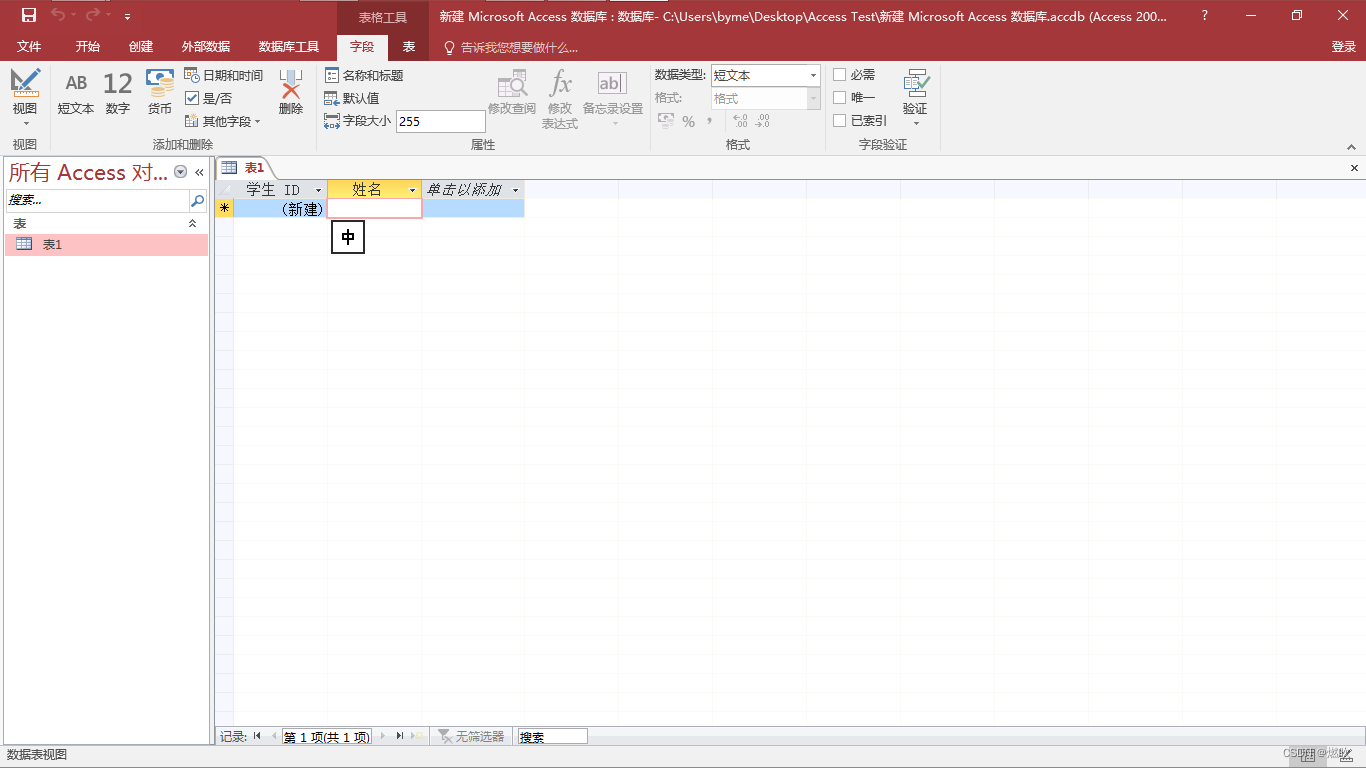Click the 告诉我您想要做什么 search box

(x=511, y=47)
